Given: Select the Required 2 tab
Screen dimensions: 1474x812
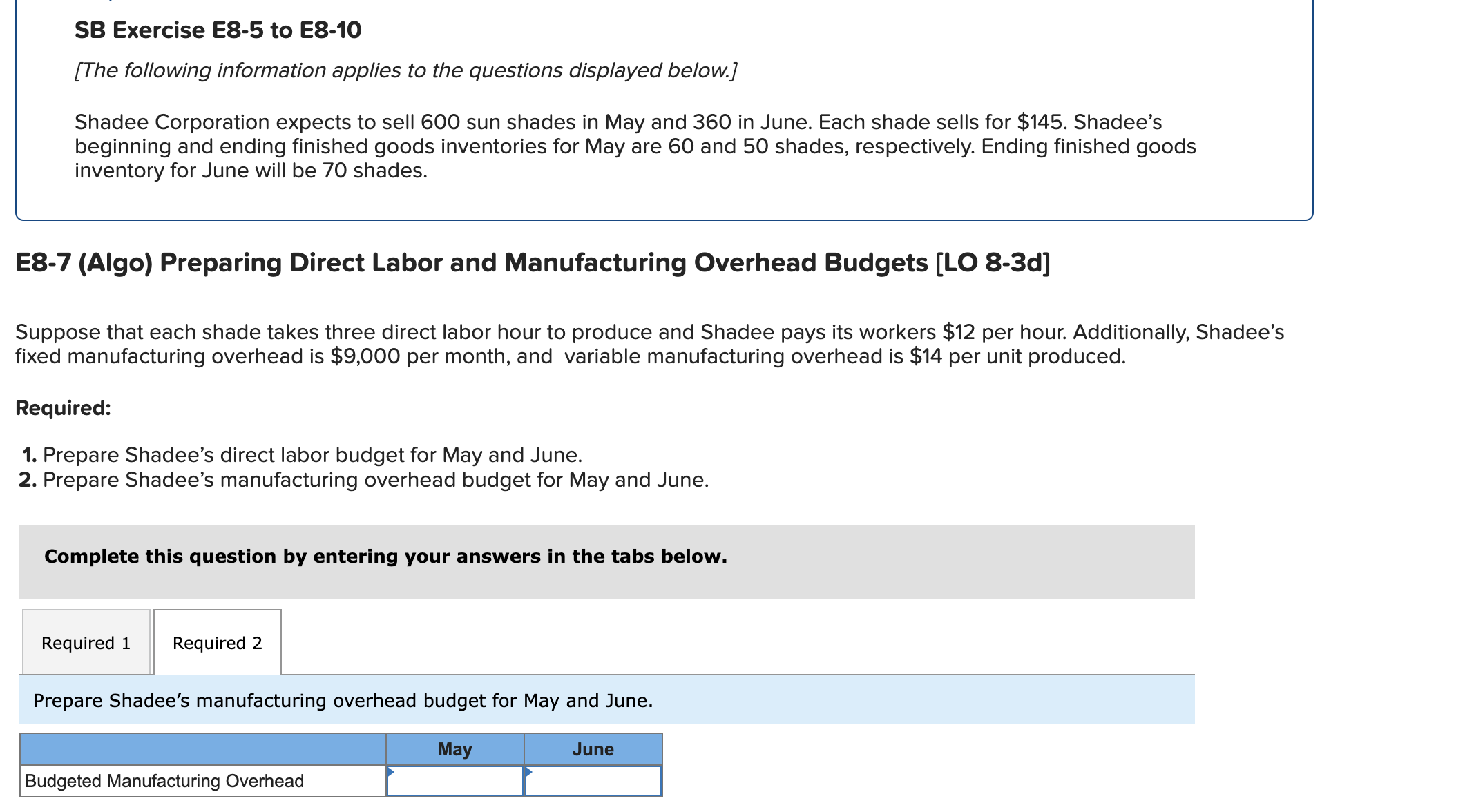Looking at the screenshot, I should 216,642.
